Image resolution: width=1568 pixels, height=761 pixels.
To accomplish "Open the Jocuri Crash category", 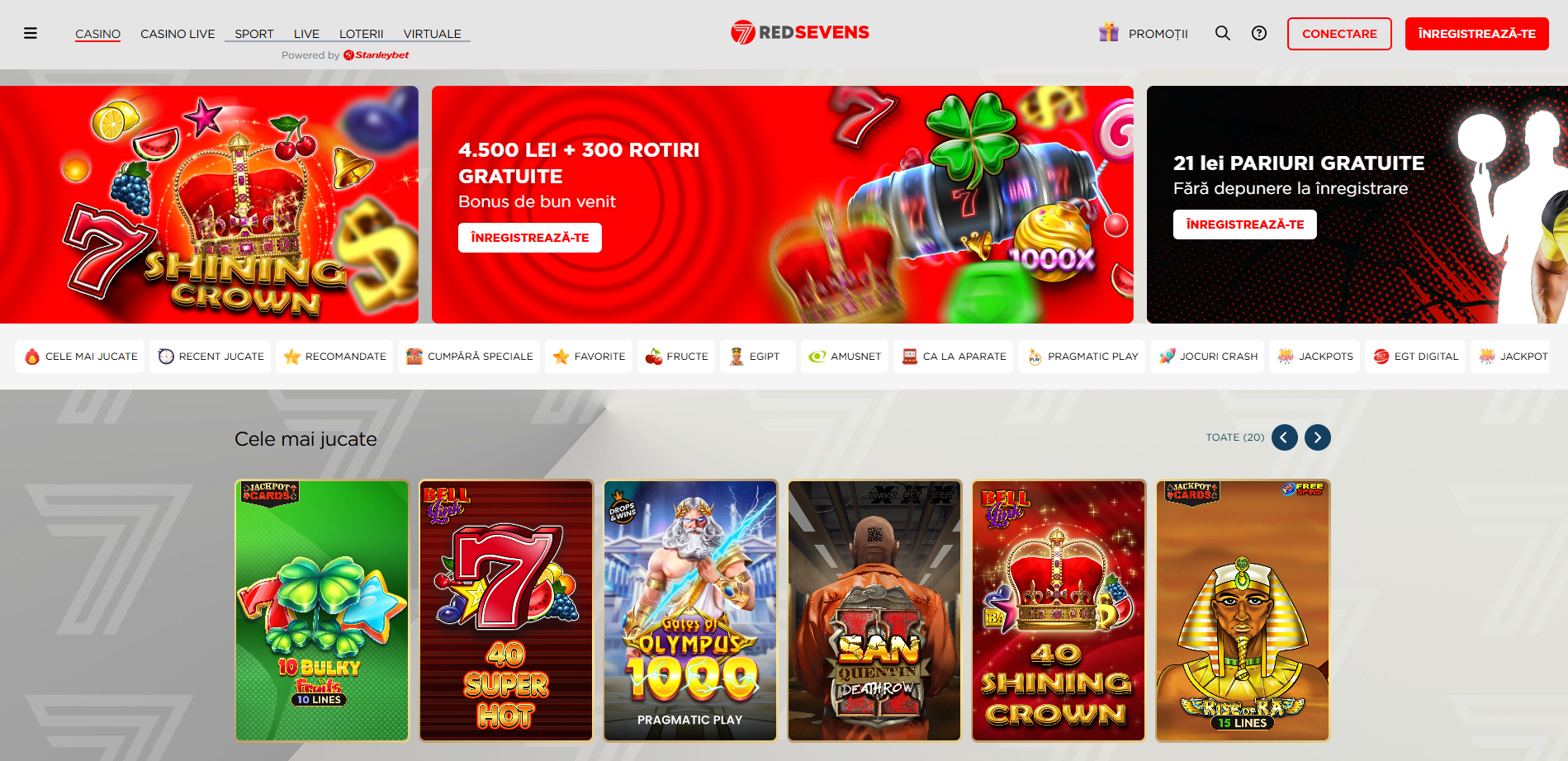I will point(1207,357).
